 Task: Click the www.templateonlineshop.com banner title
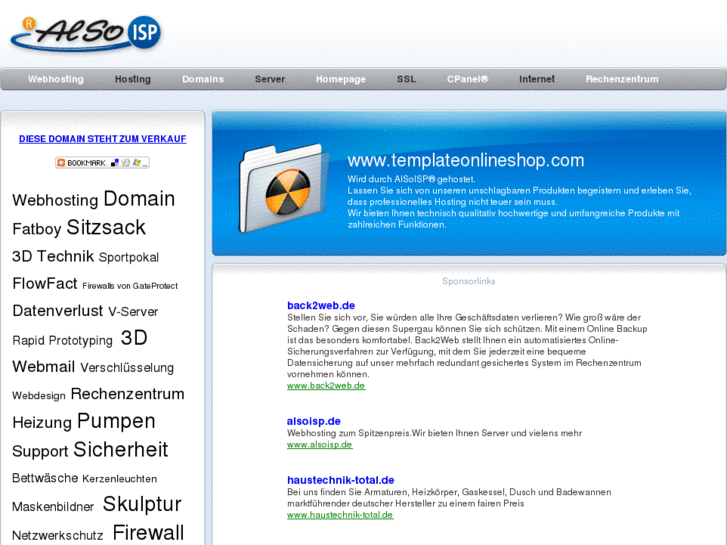[465, 160]
